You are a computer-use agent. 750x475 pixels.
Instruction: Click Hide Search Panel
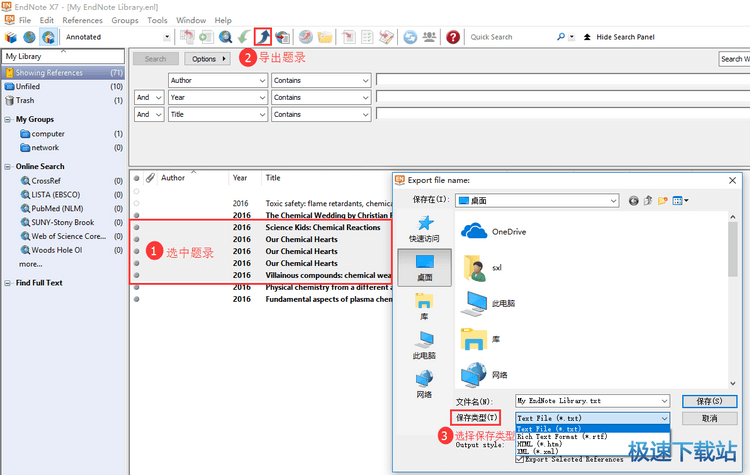[625, 37]
